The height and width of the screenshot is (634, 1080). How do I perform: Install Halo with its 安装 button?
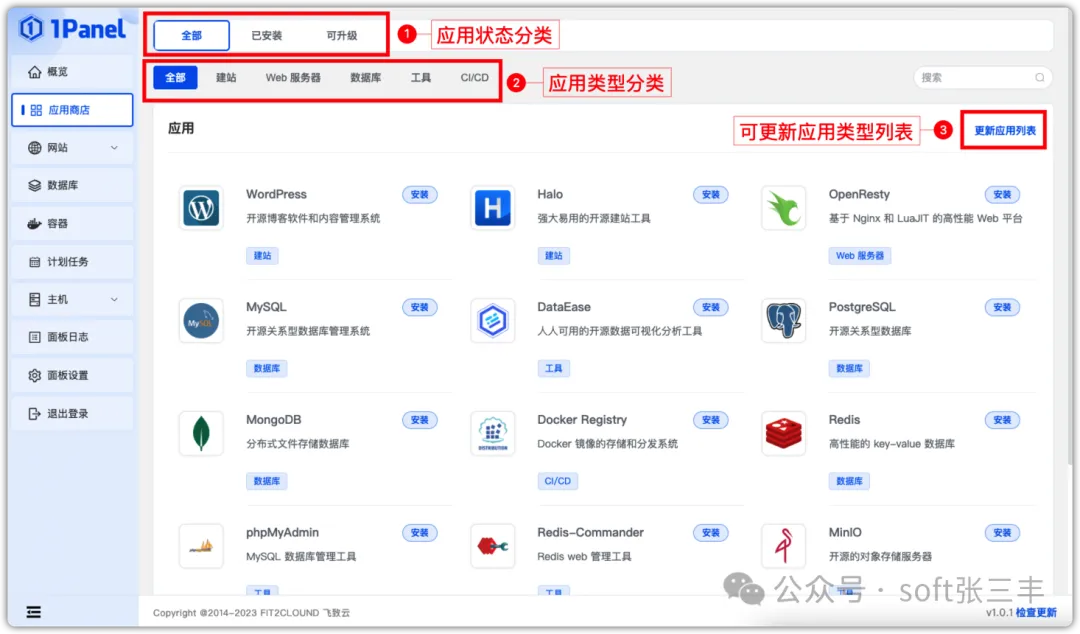click(711, 195)
